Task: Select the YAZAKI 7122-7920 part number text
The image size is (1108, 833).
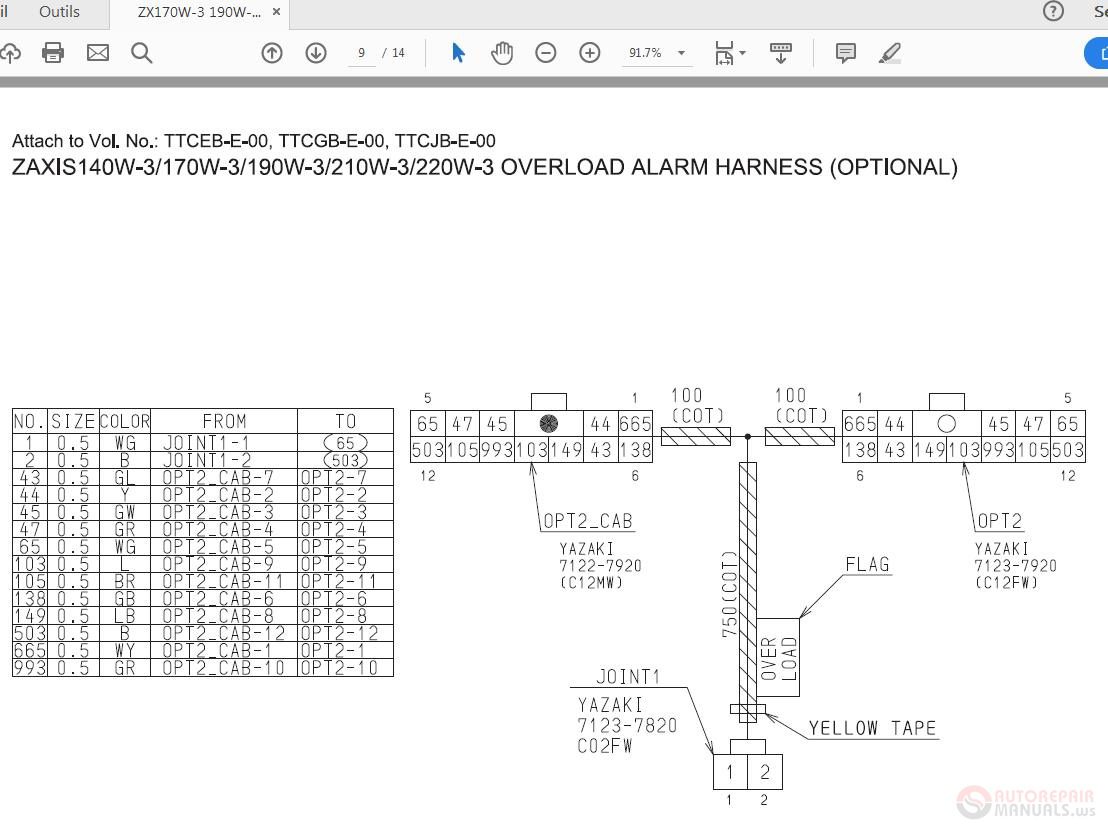Action: click(x=600, y=565)
